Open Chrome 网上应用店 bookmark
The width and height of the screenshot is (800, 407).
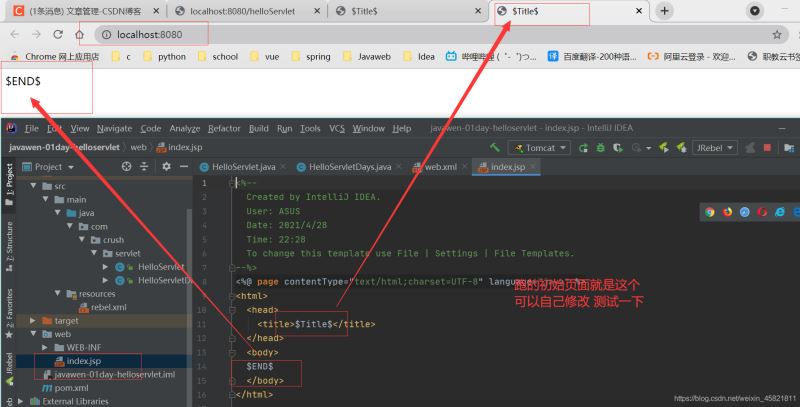tap(55, 57)
